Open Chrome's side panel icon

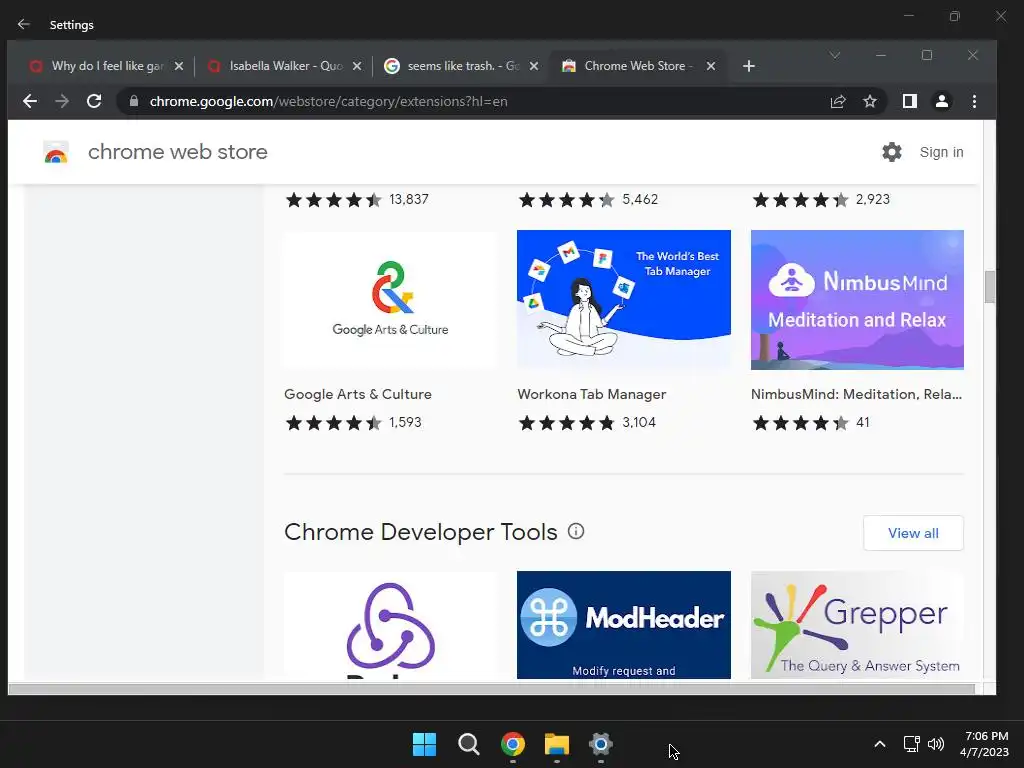[x=910, y=101]
